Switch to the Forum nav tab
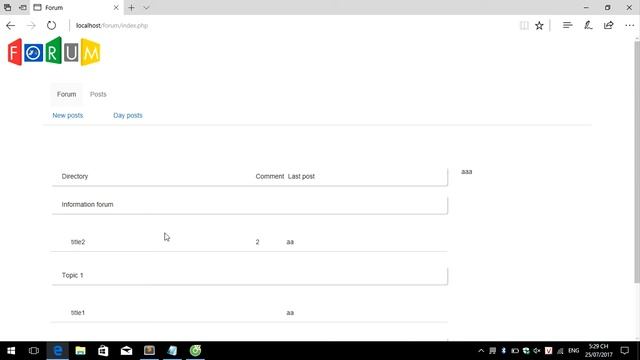This screenshot has height=360, width=640. [67, 94]
